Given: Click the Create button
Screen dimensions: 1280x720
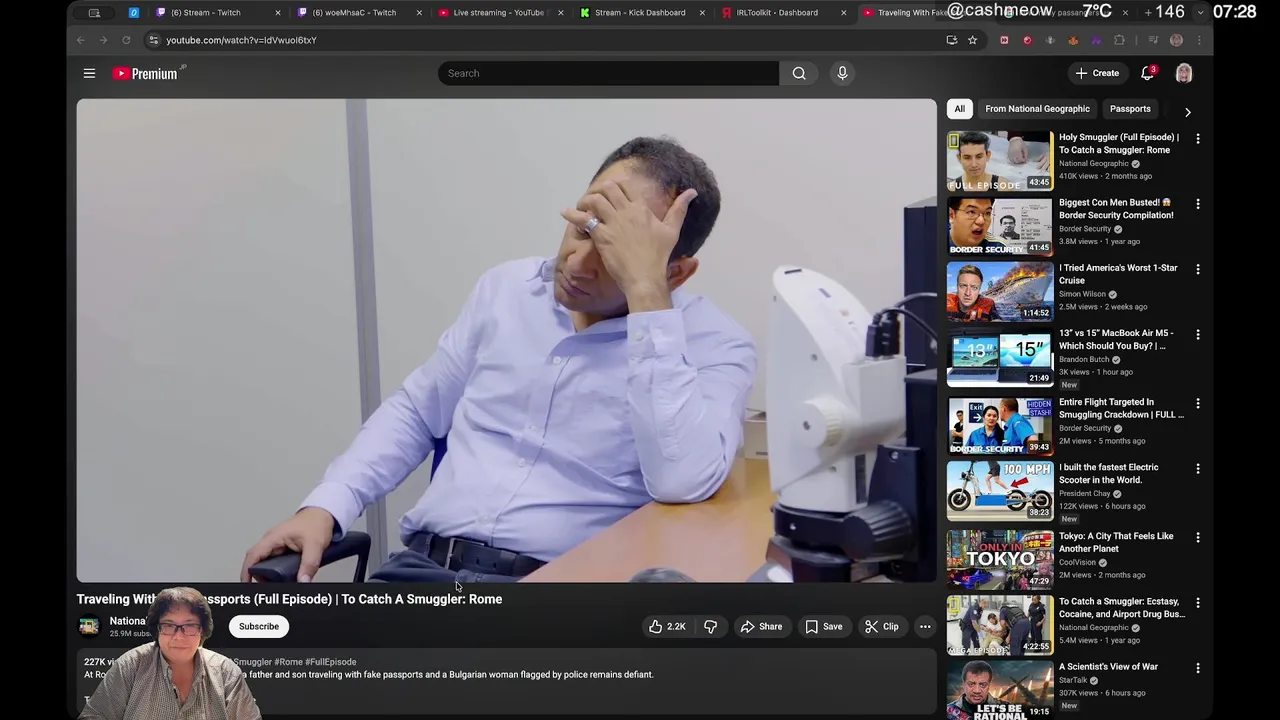Looking at the screenshot, I should [x=1097, y=73].
